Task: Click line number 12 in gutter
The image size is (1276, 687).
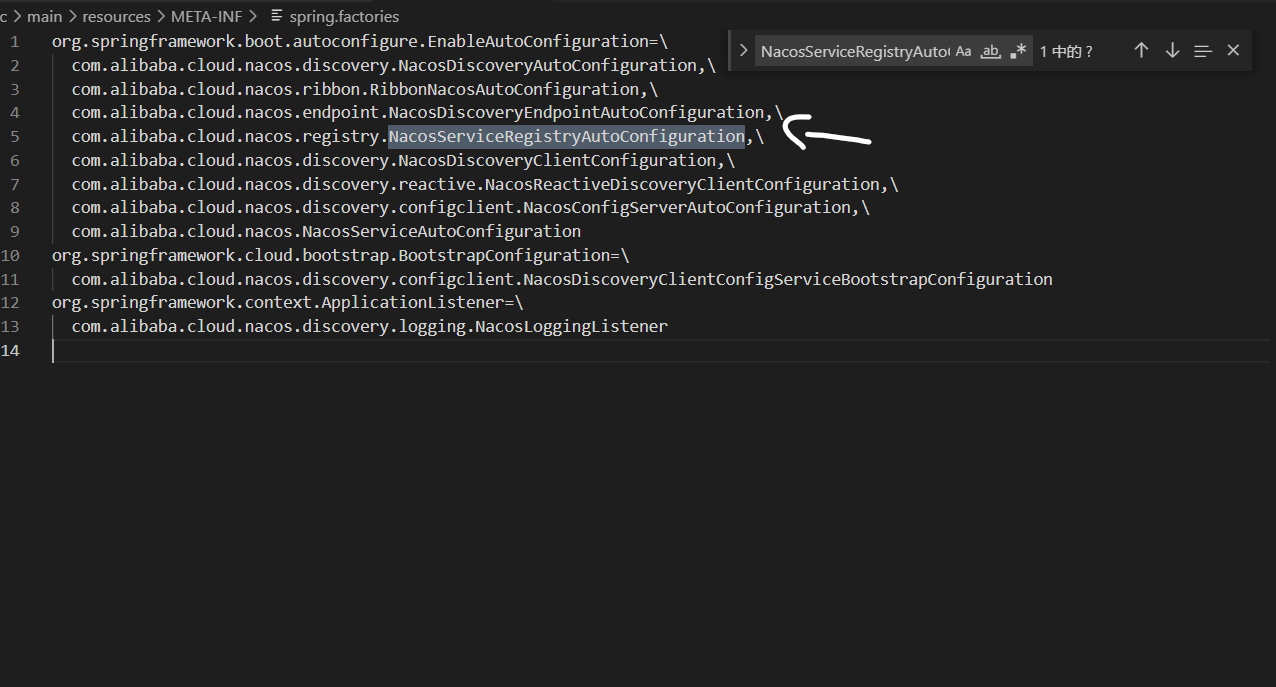Action: pyautogui.click(x=10, y=302)
